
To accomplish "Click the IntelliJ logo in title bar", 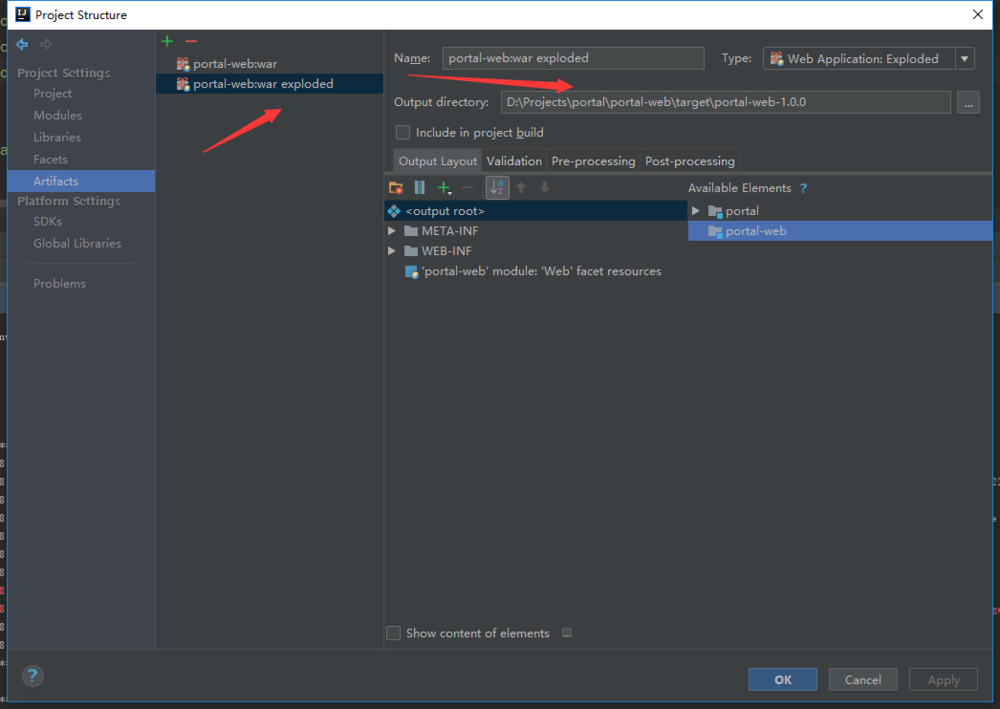I will [x=23, y=14].
